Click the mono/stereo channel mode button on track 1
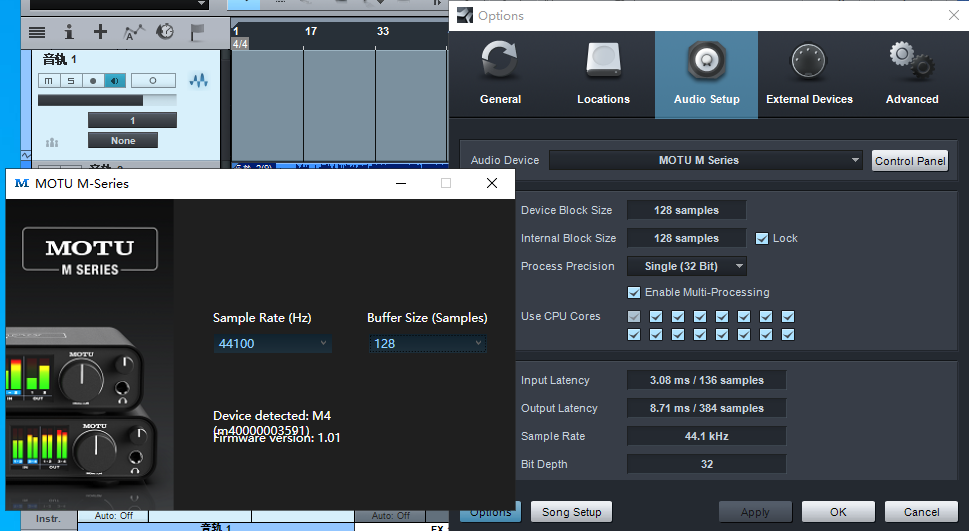The height and width of the screenshot is (531, 969). pos(153,81)
